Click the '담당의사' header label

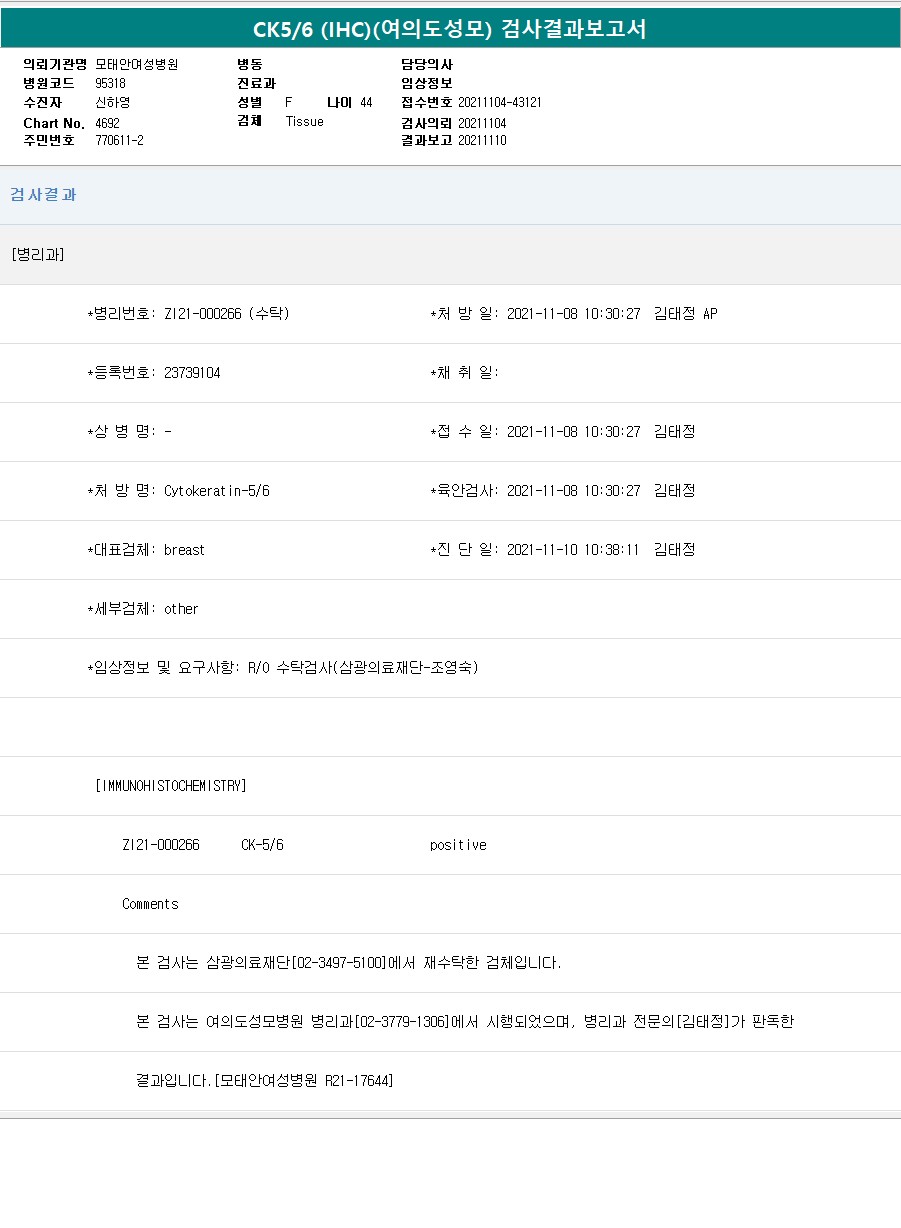(427, 64)
